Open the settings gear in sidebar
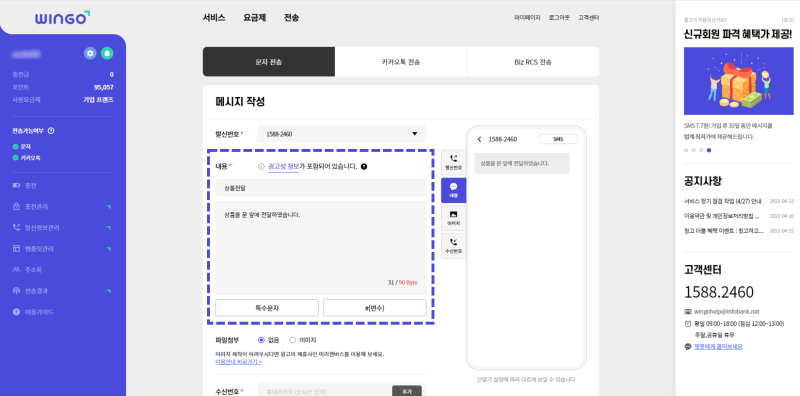Screen dimensions: 800x396 point(90,53)
